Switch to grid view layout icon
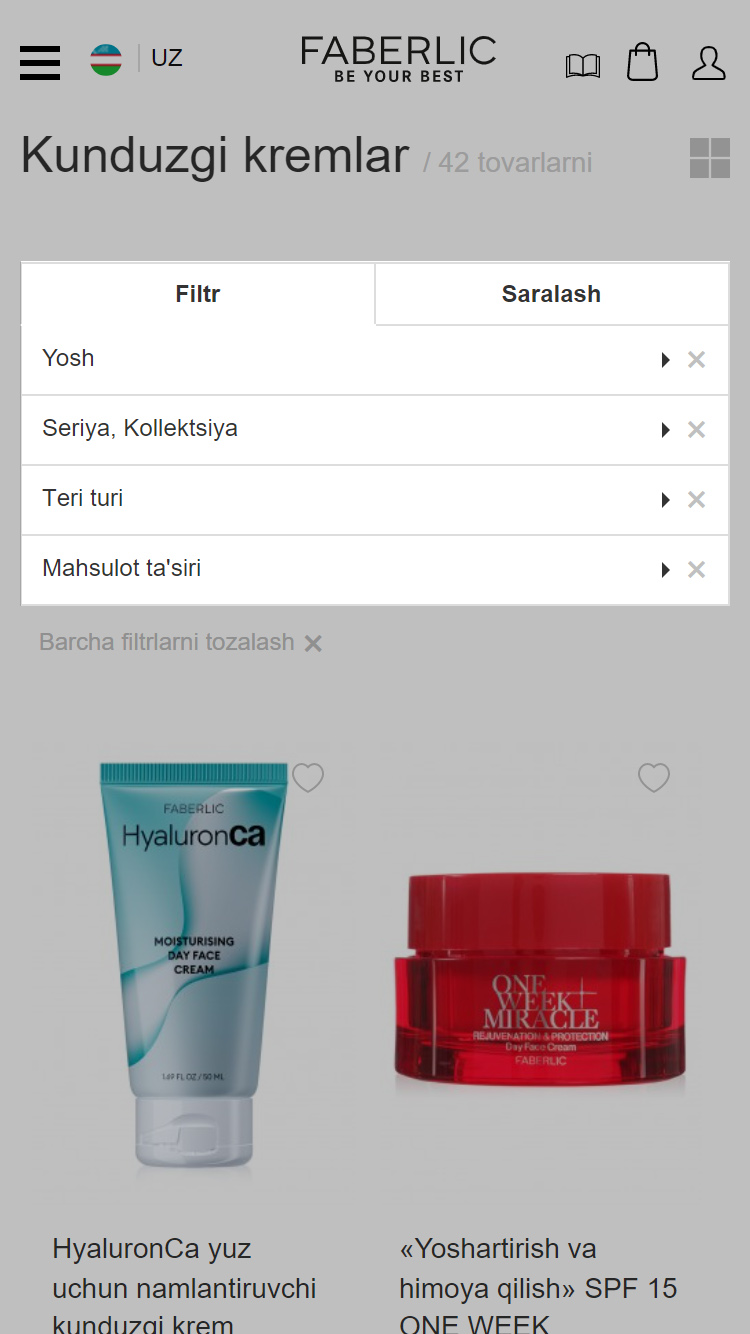750x1334 pixels. pos(710,158)
